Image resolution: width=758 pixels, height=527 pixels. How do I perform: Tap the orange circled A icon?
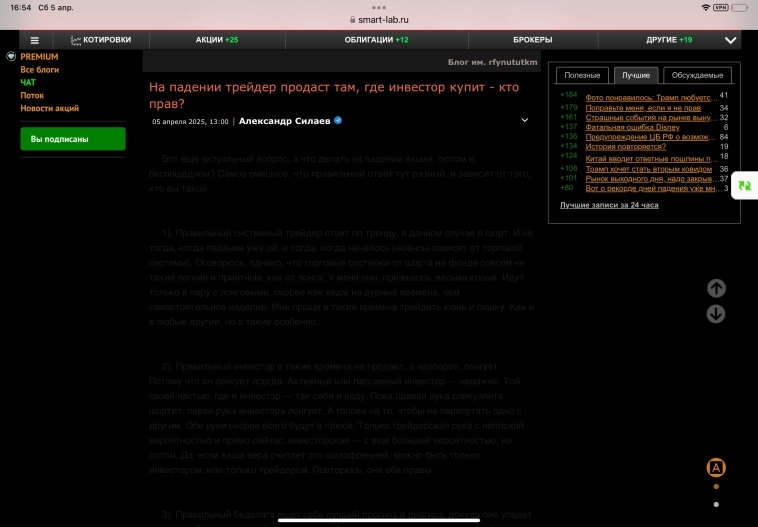coord(716,467)
